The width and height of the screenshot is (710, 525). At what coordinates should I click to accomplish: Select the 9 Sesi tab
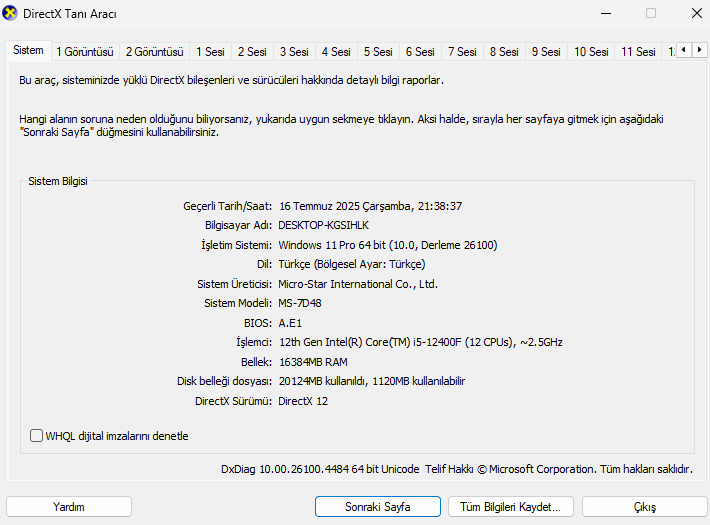[546, 52]
